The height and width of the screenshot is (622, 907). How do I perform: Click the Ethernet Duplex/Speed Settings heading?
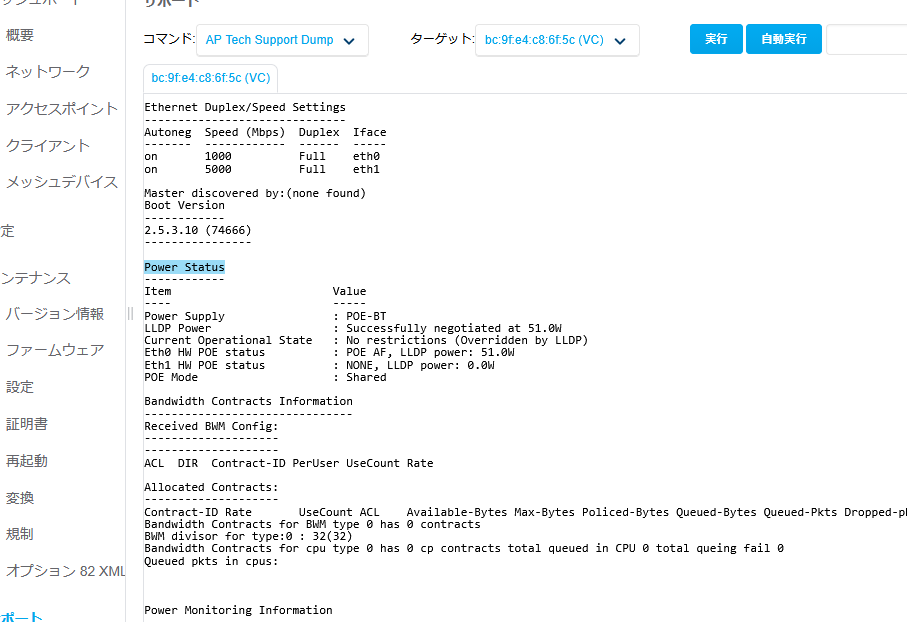point(245,107)
